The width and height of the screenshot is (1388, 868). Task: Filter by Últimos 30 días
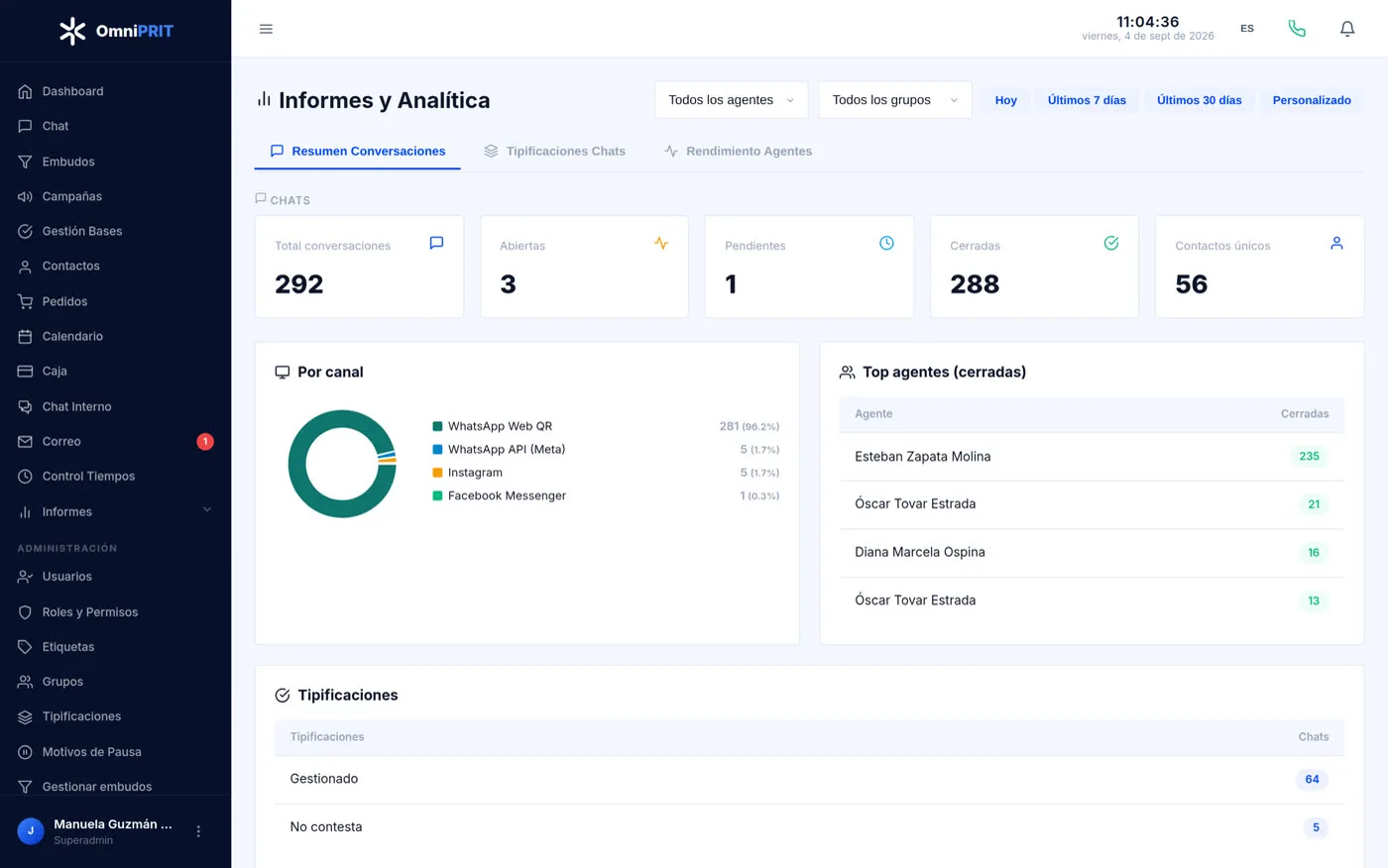[x=1200, y=100]
